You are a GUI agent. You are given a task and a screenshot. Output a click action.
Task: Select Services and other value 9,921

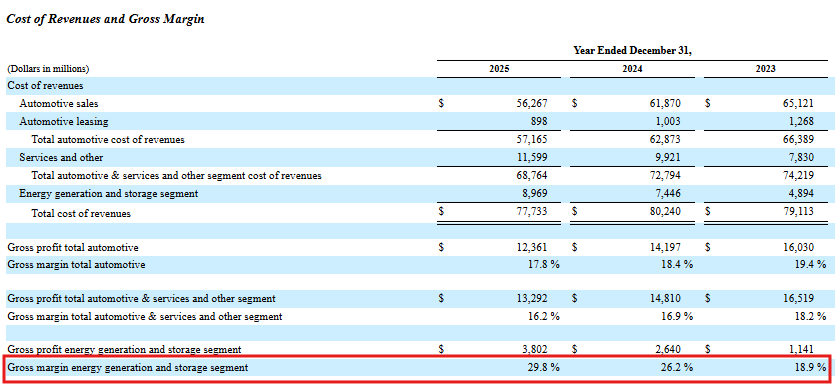[x=668, y=158]
